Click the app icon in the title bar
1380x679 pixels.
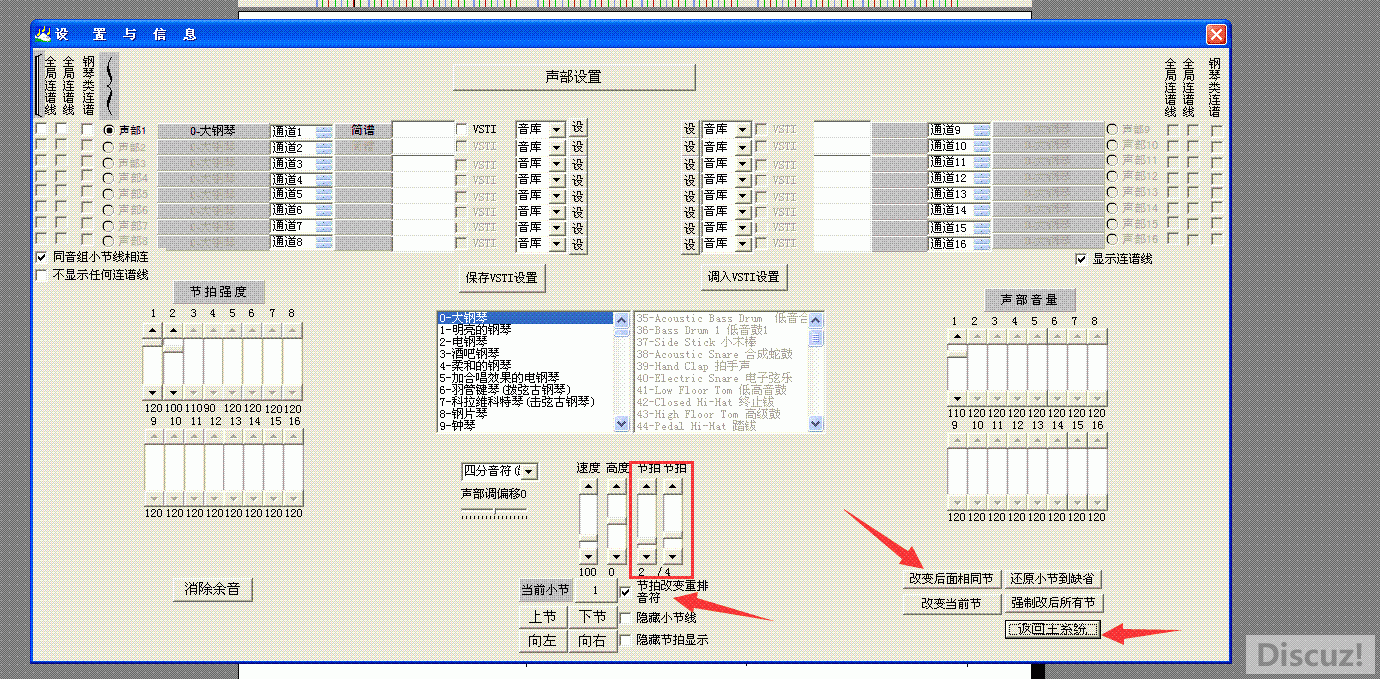click(43, 34)
